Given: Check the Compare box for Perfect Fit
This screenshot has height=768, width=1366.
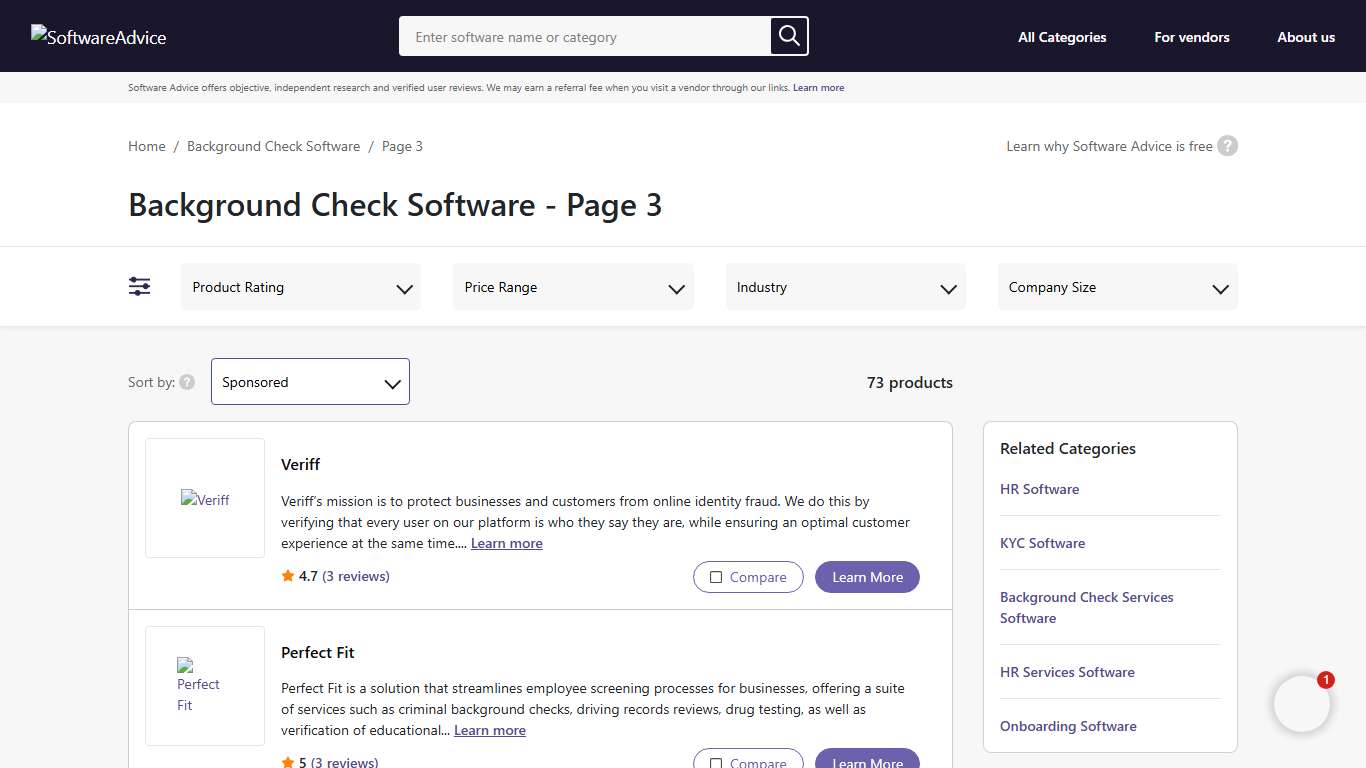Looking at the screenshot, I should [716, 762].
